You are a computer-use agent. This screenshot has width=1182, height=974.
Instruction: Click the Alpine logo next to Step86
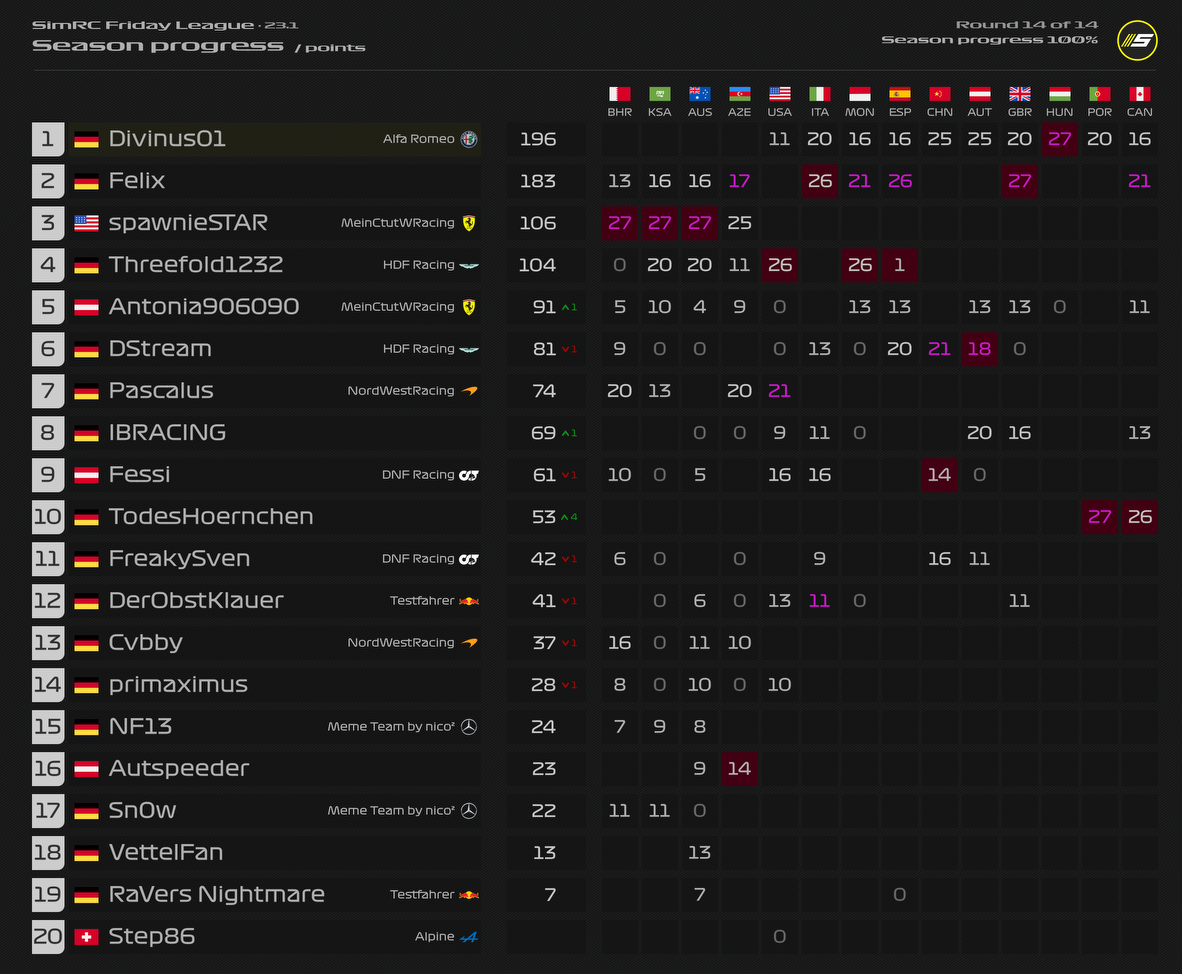pos(469,937)
